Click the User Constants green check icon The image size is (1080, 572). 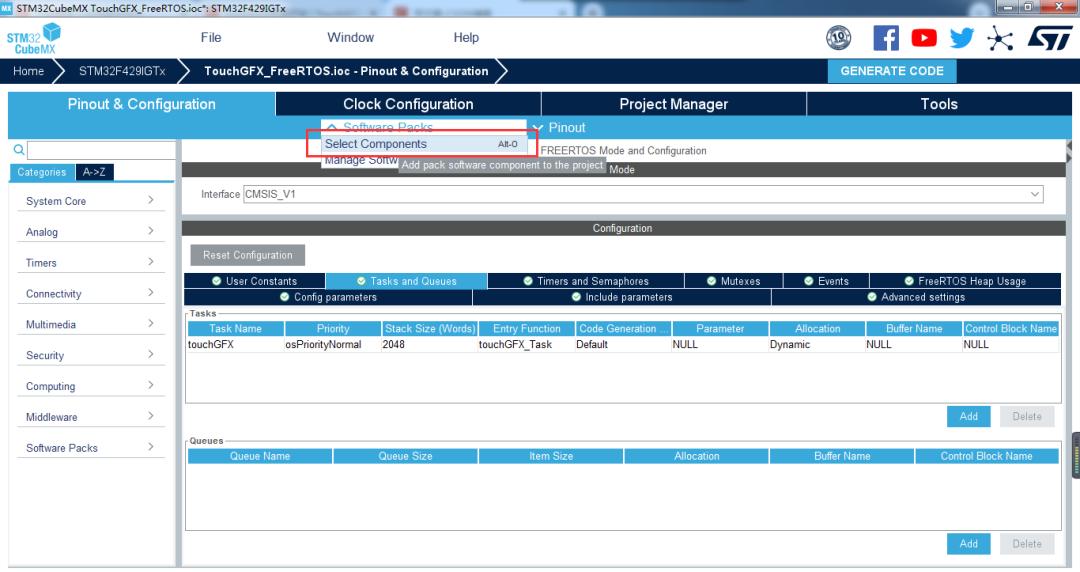216,281
